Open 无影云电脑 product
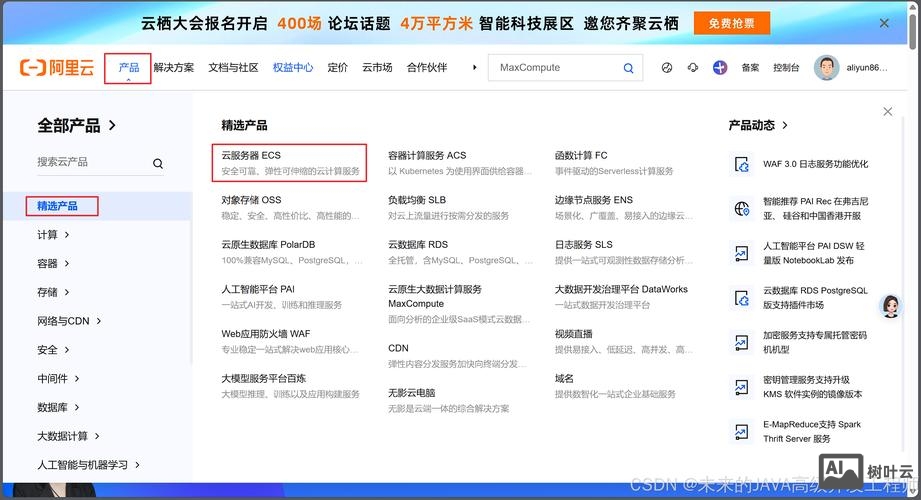This screenshot has height=500, width=921. [411, 392]
